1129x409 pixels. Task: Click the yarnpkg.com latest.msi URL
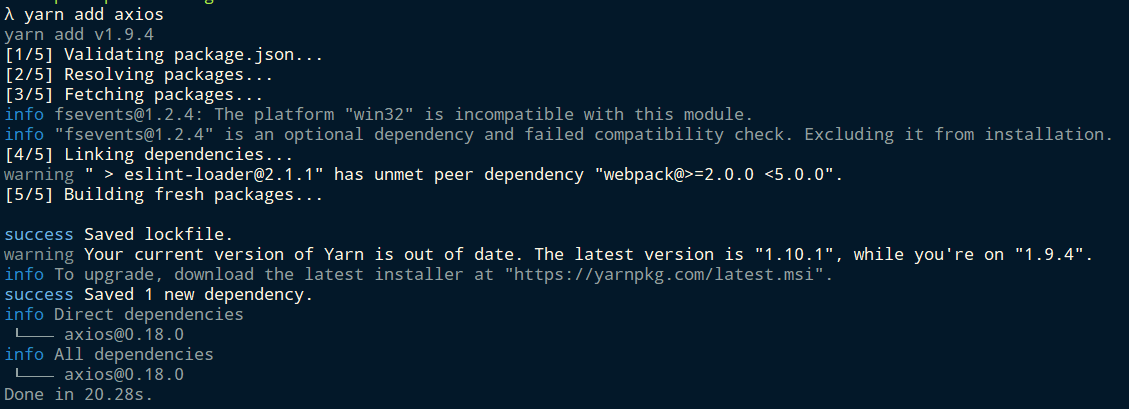[667, 274]
